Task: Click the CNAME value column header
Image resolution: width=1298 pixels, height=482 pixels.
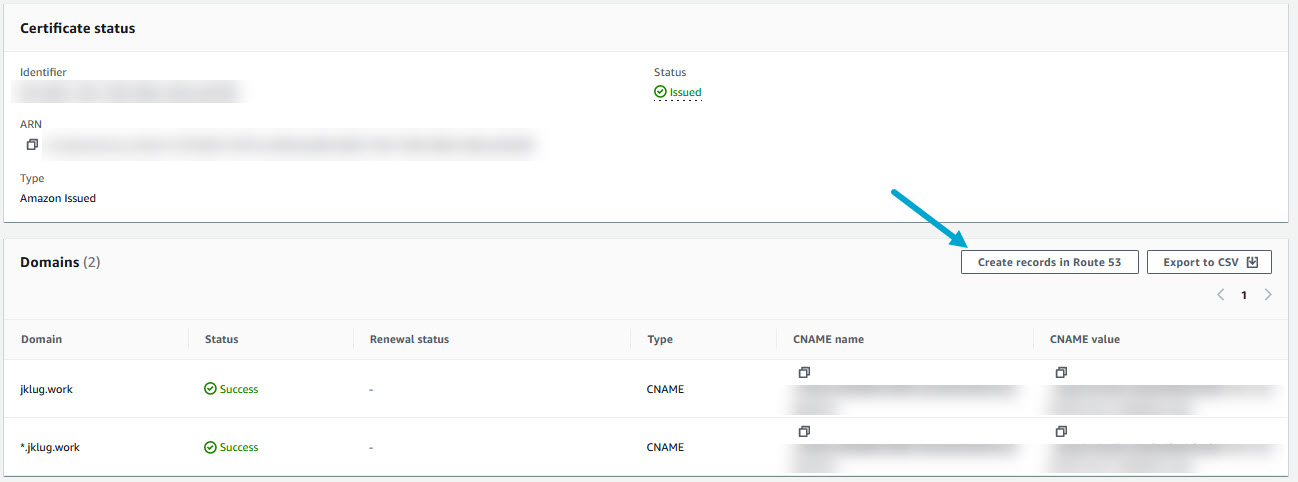Action: [1084, 339]
